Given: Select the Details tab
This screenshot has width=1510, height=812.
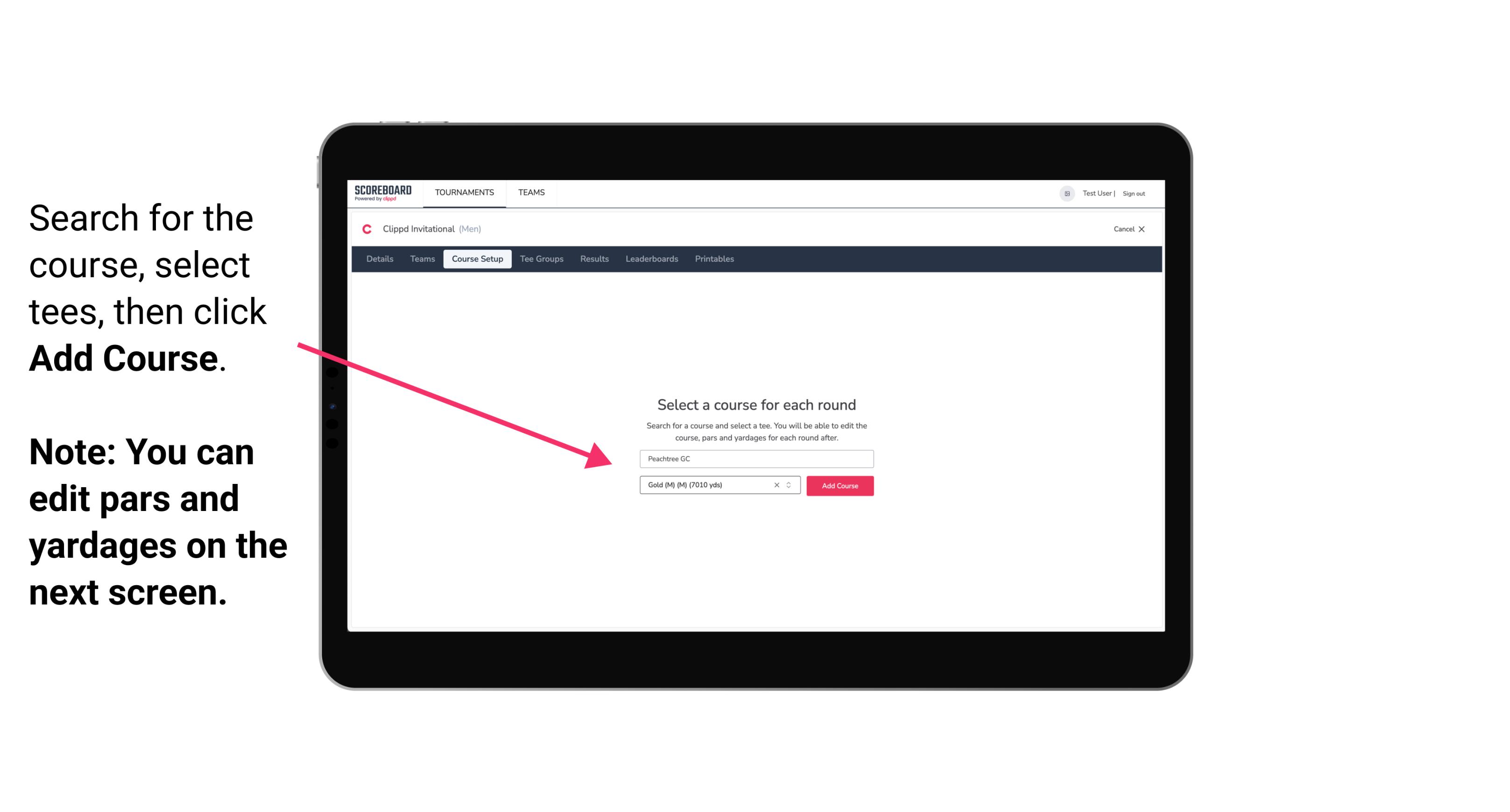Looking at the screenshot, I should 379,259.
